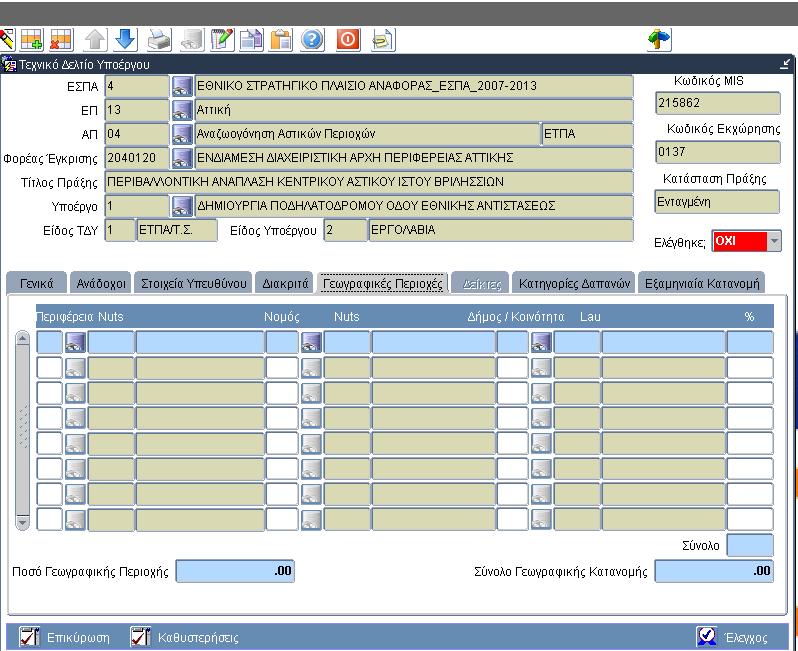Click the Σύνολο Γεωγραφικής Κατανομής field
798x651 pixels.
click(714, 571)
